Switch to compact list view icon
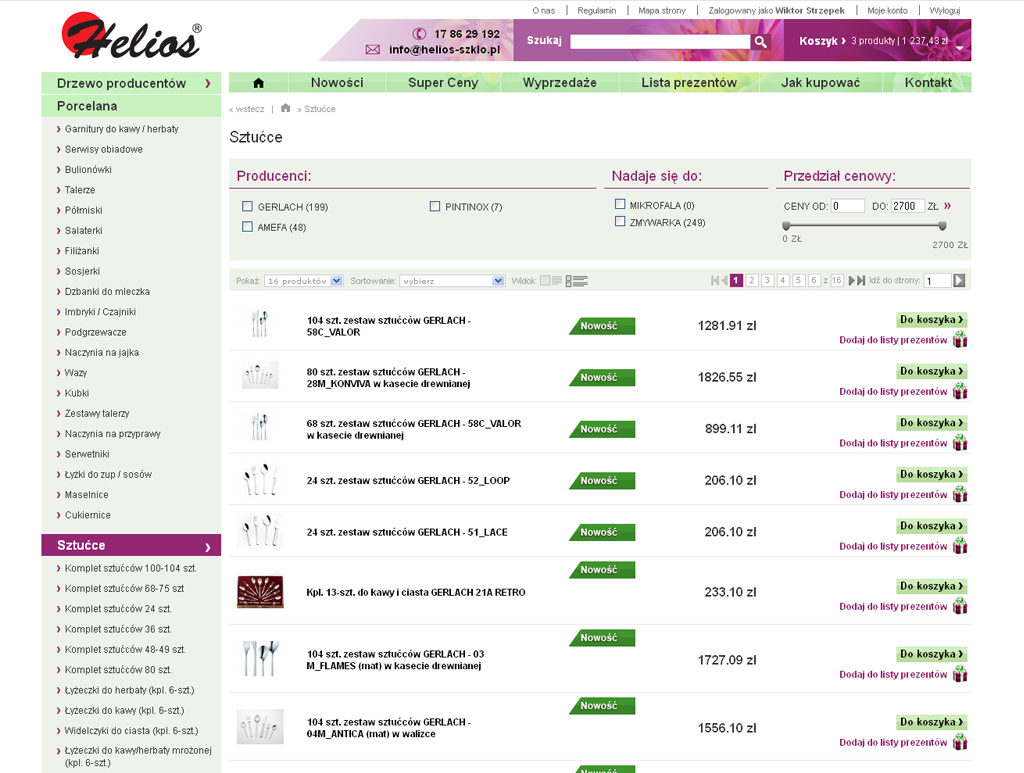Image resolution: width=1024 pixels, height=773 pixels. (x=556, y=281)
